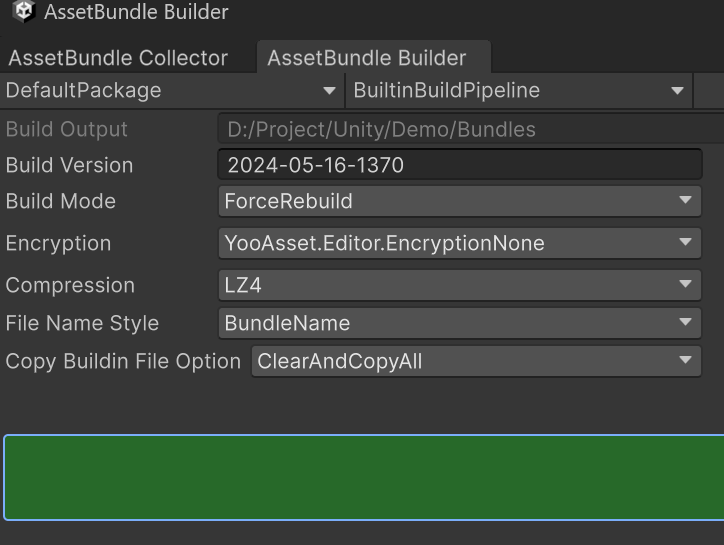Image resolution: width=724 pixels, height=545 pixels.
Task: Select the AssetBundle Builder tab
Action: tap(366, 58)
